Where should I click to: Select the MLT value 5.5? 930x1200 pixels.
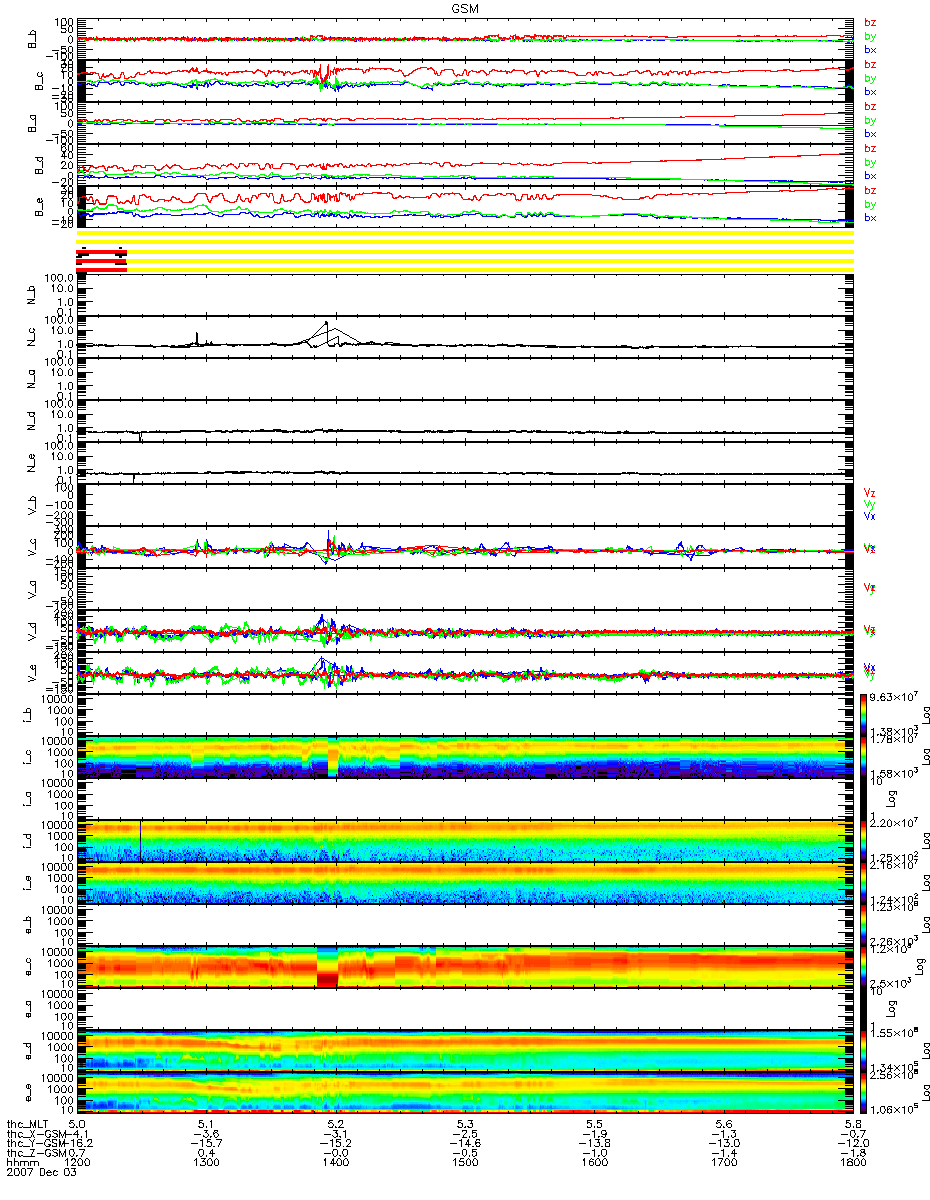(594, 1124)
